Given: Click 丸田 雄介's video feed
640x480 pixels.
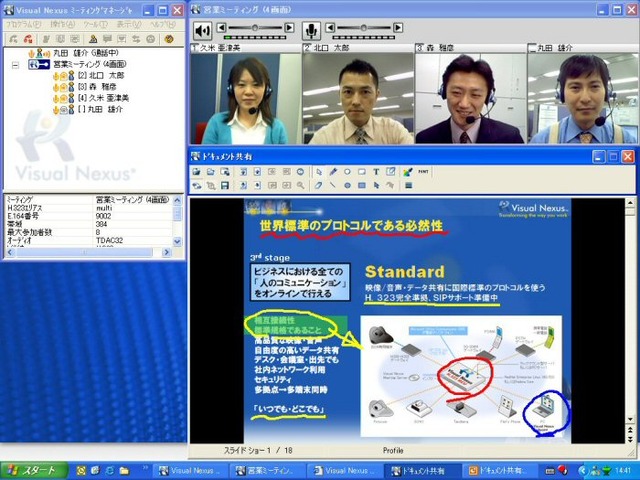Looking at the screenshot, I should tap(582, 98).
